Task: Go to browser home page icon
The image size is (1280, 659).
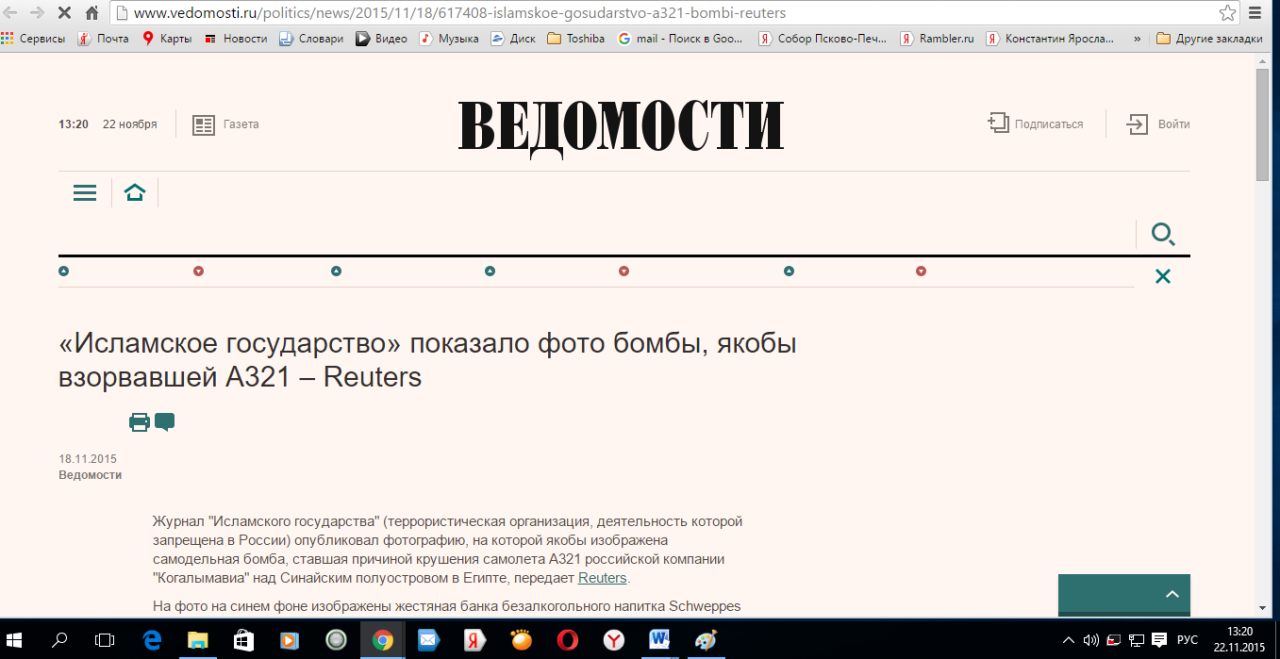Action: pyautogui.click(x=92, y=13)
